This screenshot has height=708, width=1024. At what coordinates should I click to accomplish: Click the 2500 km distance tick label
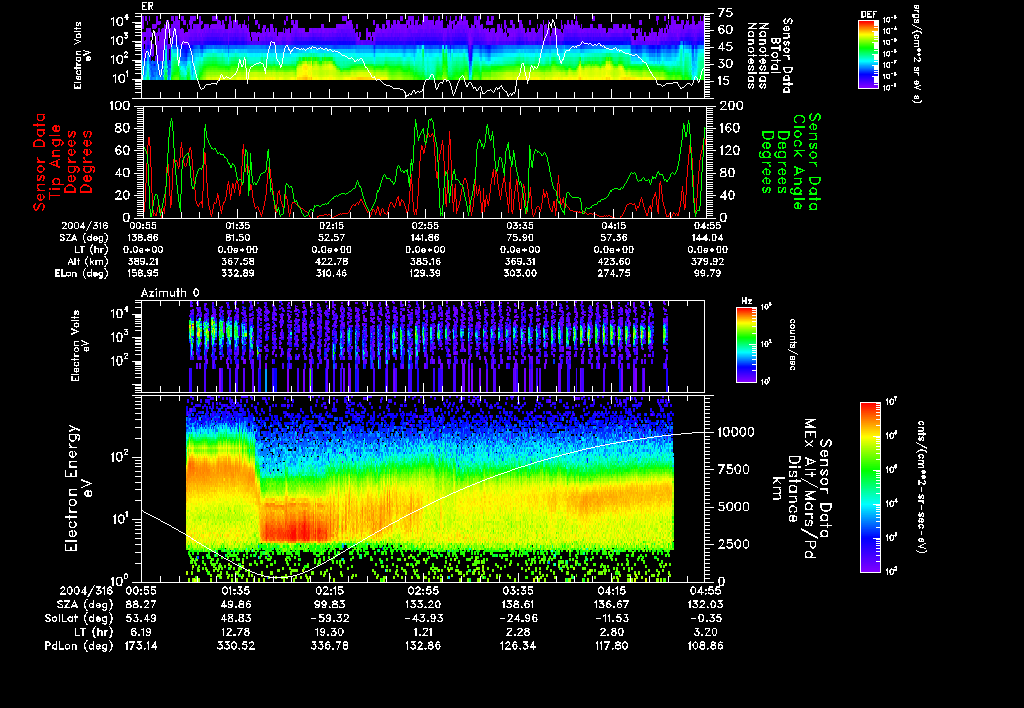pos(733,544)
